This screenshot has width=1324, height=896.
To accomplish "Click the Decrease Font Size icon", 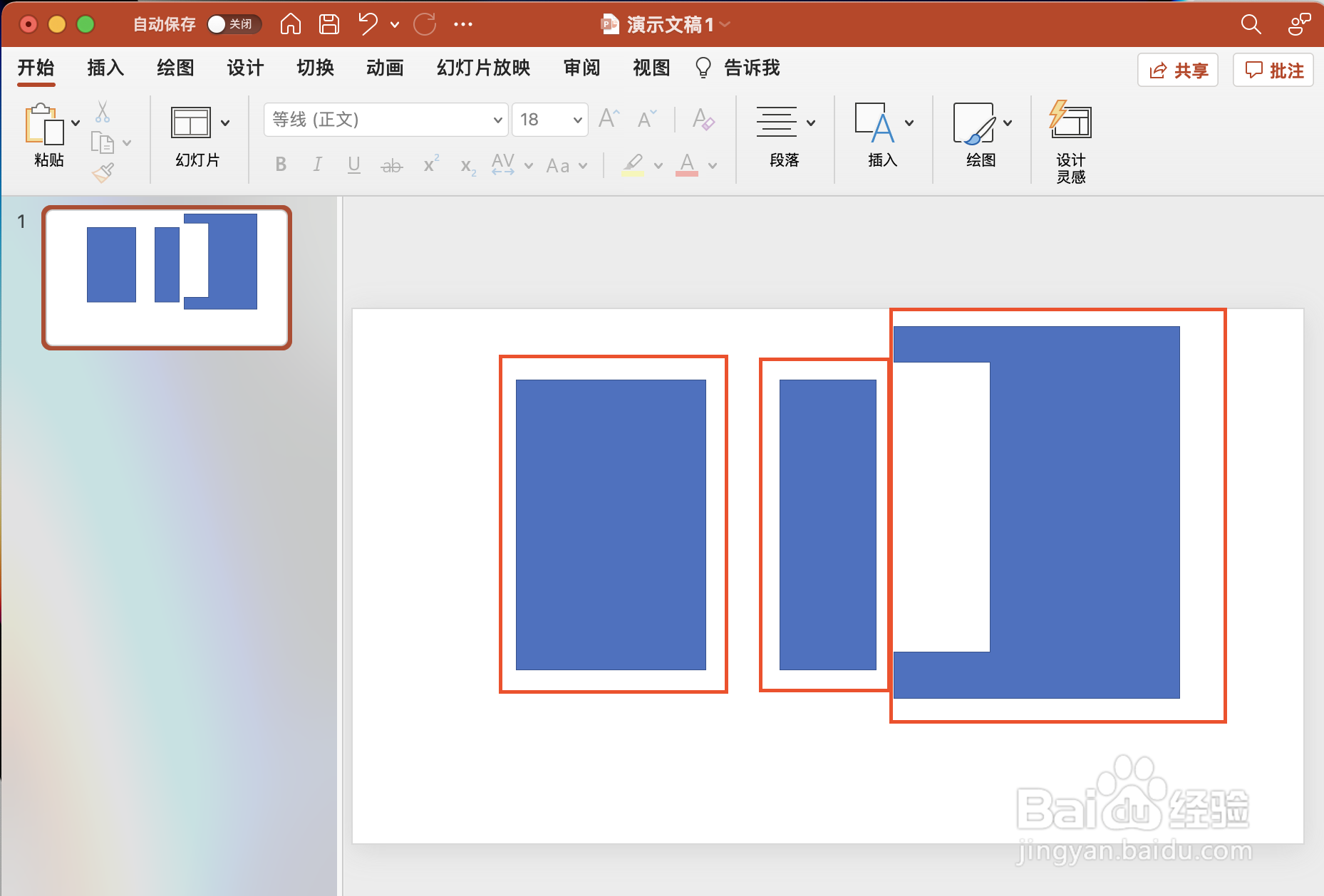I will tap(647, 118).
